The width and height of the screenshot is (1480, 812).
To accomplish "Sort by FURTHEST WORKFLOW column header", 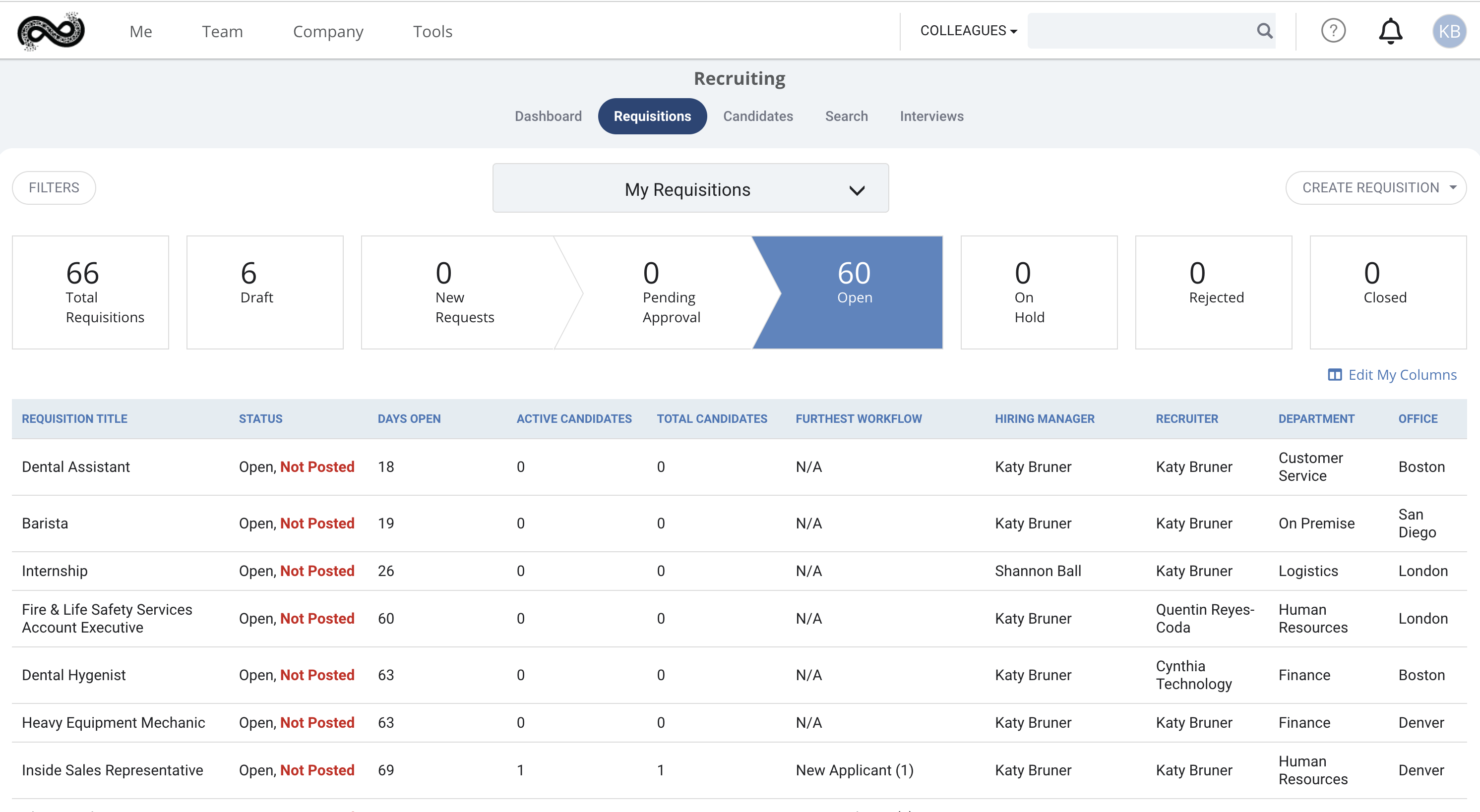I will [x=859, y=418].
